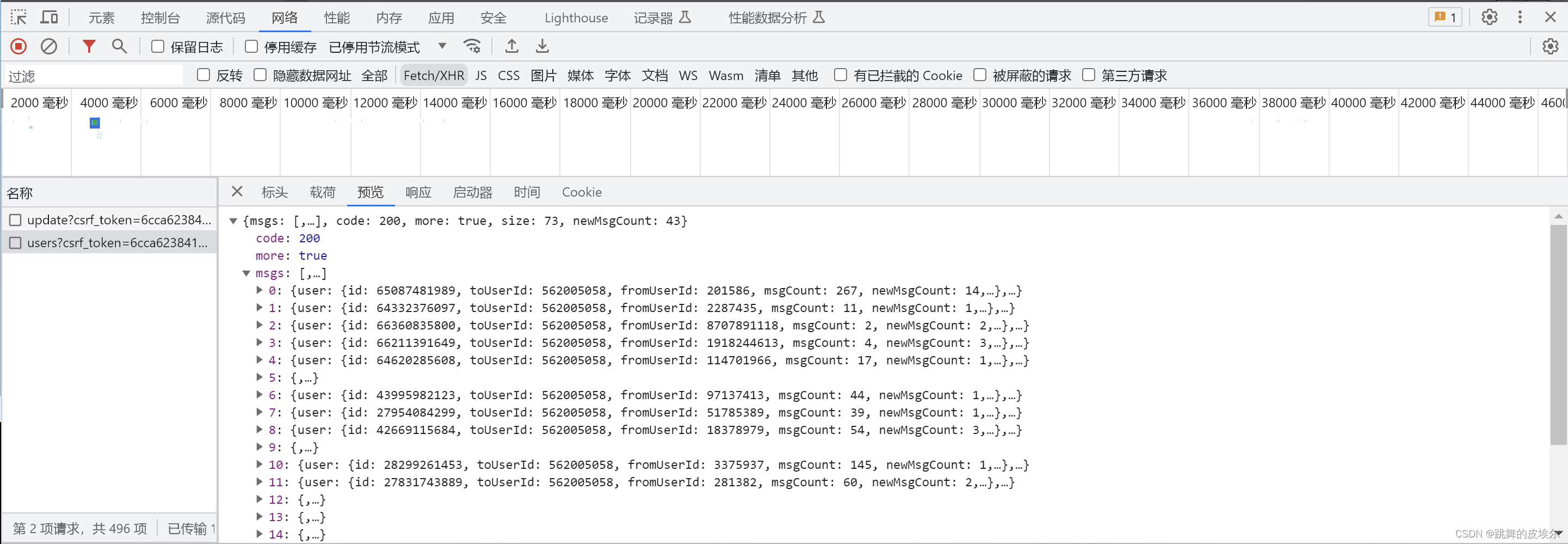Click the 过滤 filter text field
Screen dimensions: 1568x544
click(94, 76)
